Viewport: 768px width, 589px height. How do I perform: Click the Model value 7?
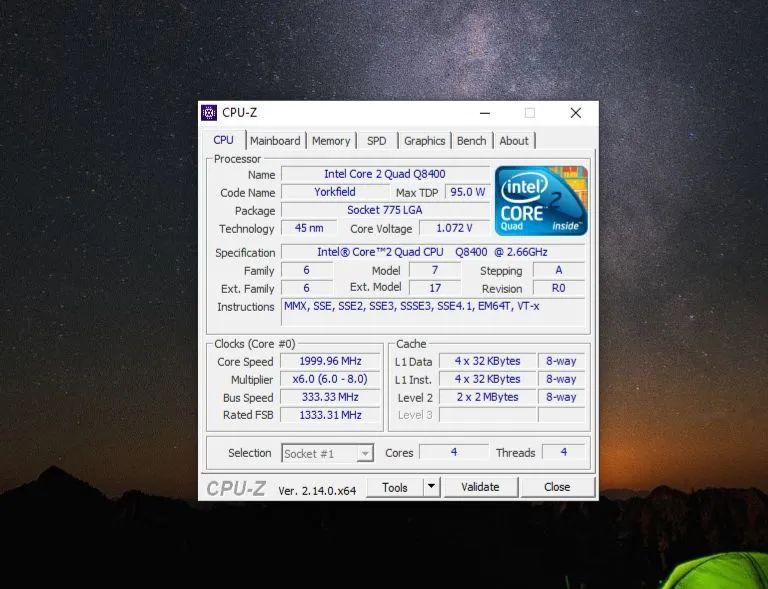click(435, 270)
